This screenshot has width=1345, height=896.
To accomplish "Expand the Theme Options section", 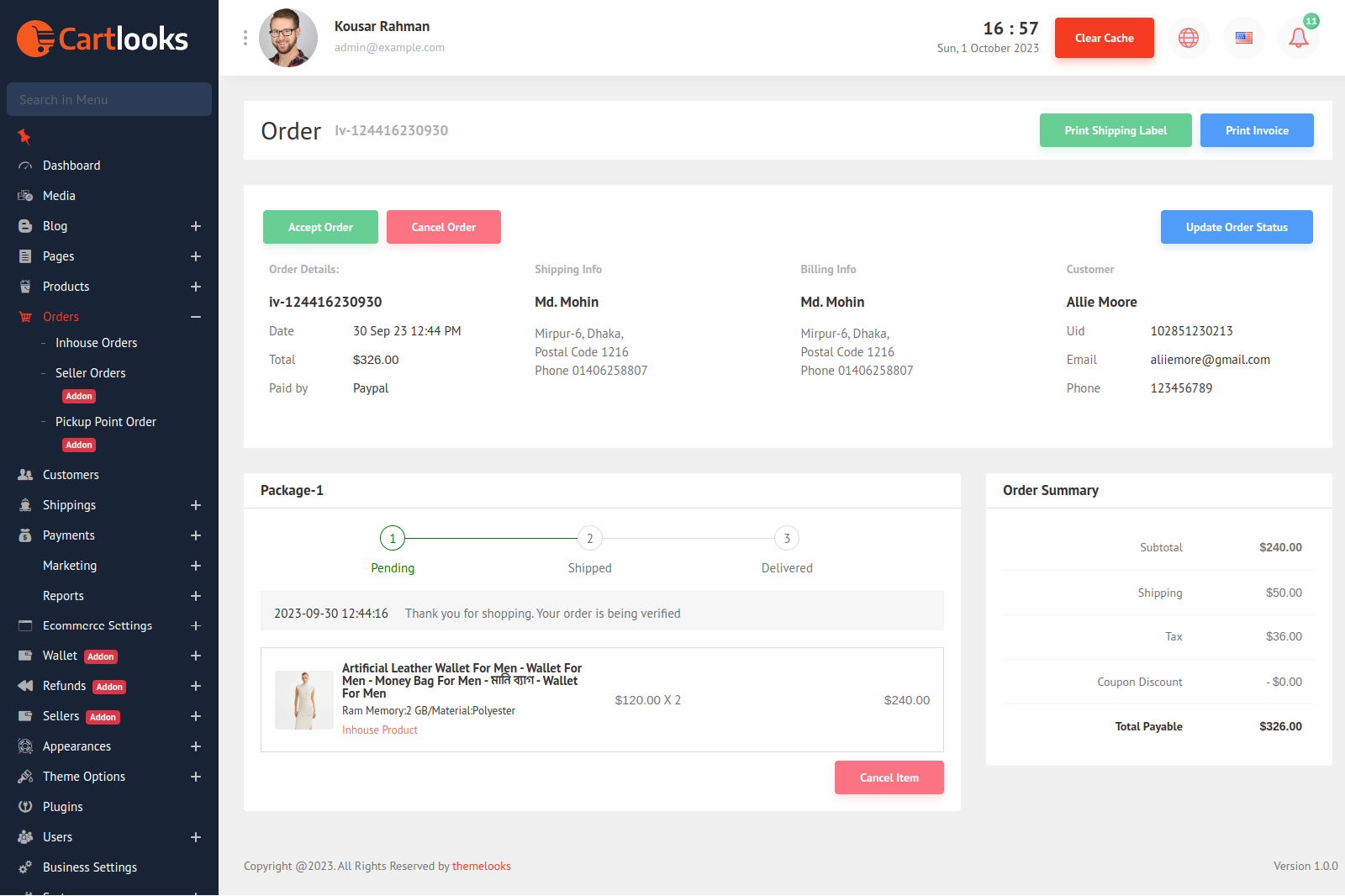I will pyautogui.click(x=196, y=777).
